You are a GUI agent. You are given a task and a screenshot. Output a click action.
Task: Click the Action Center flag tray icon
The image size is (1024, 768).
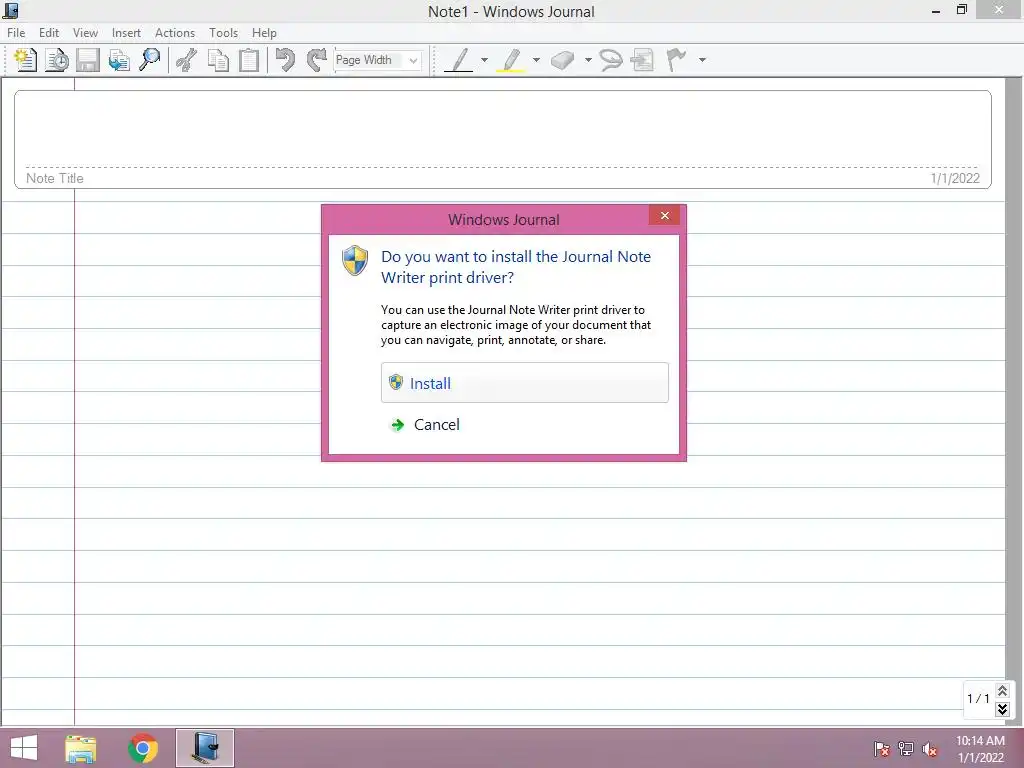pyautogui.click(x=882, y=749)
